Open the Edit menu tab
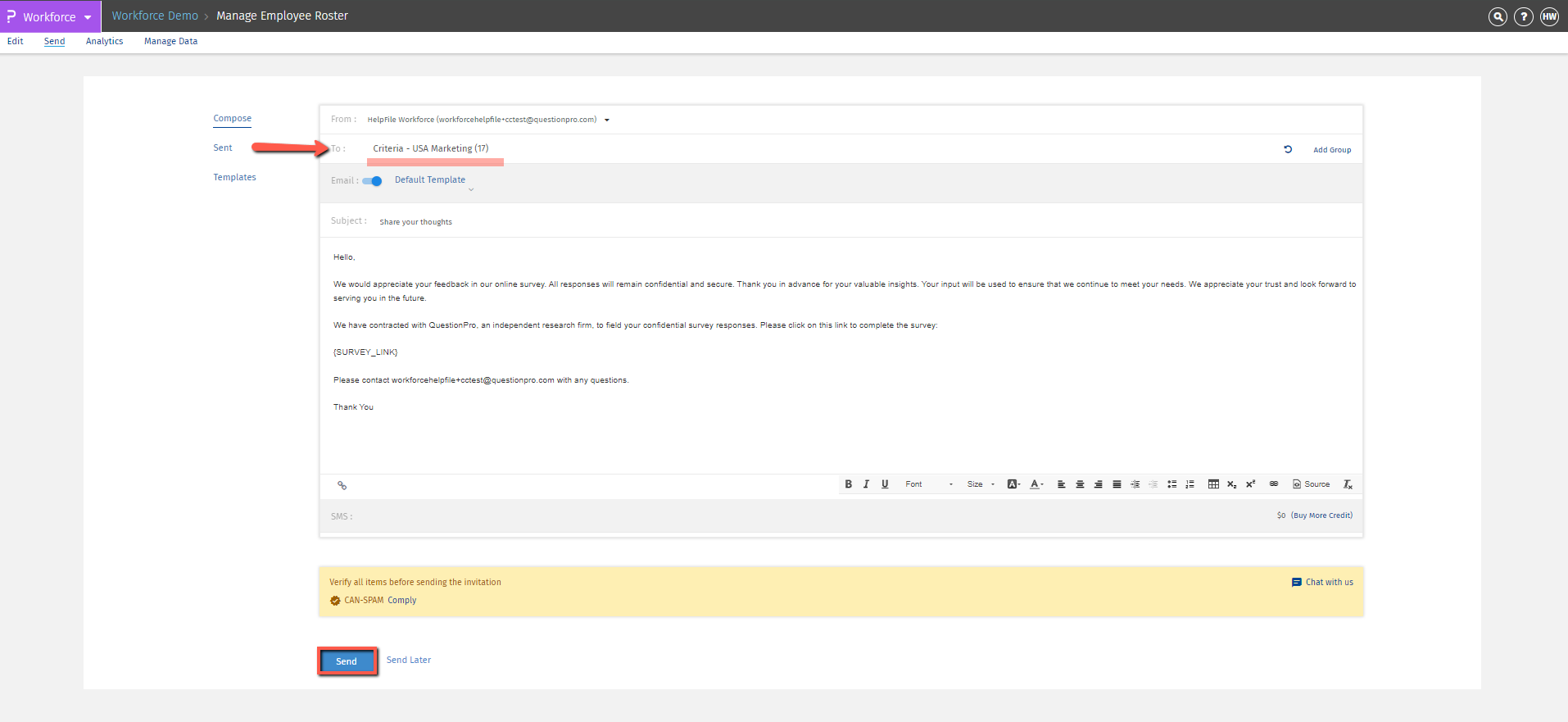Image resolution: width=1568 pixels, height=722 pixels. tap(15, 41)
